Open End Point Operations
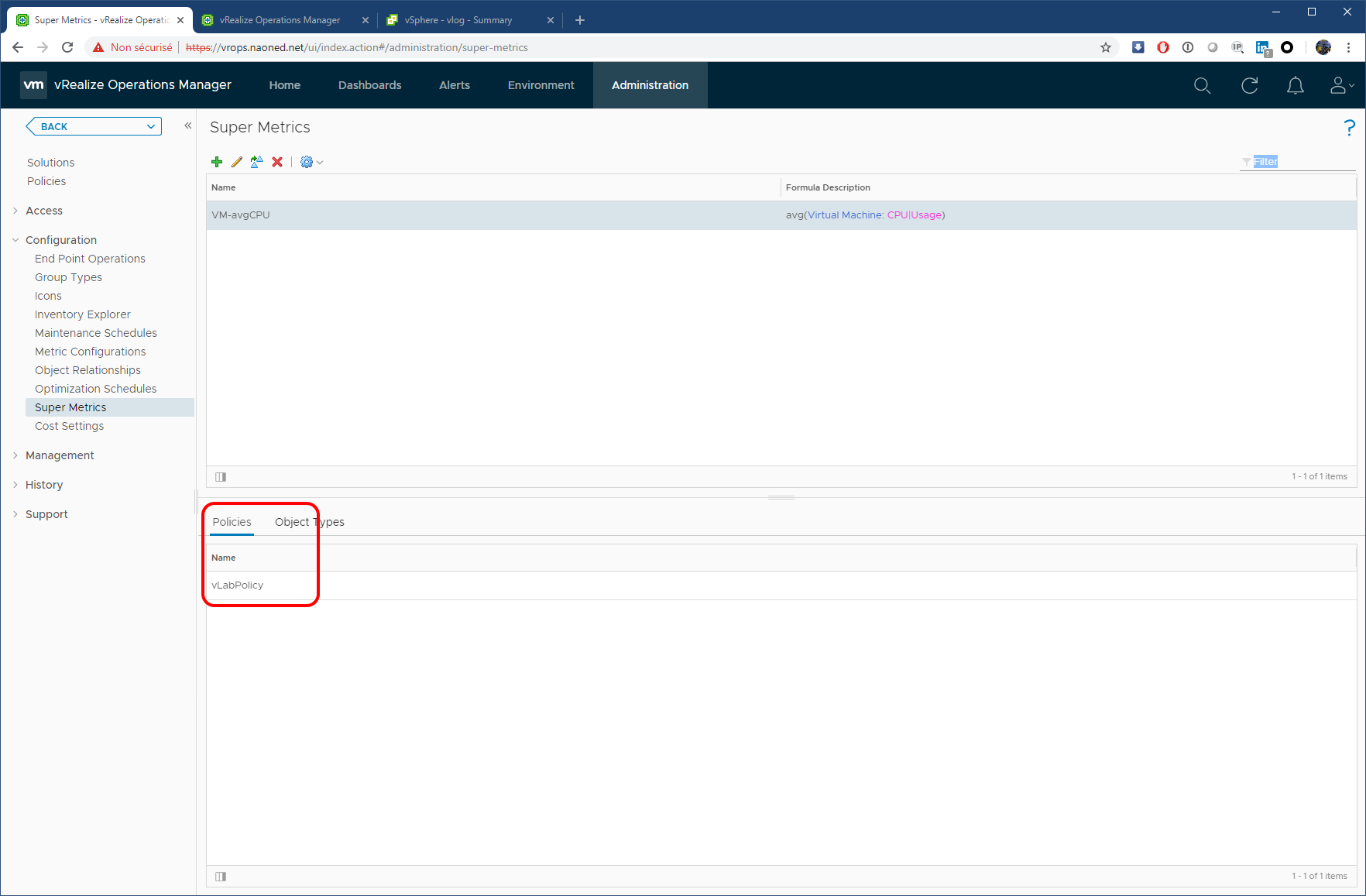Viewport: 1366px width, 896px height. click(90, 259)
